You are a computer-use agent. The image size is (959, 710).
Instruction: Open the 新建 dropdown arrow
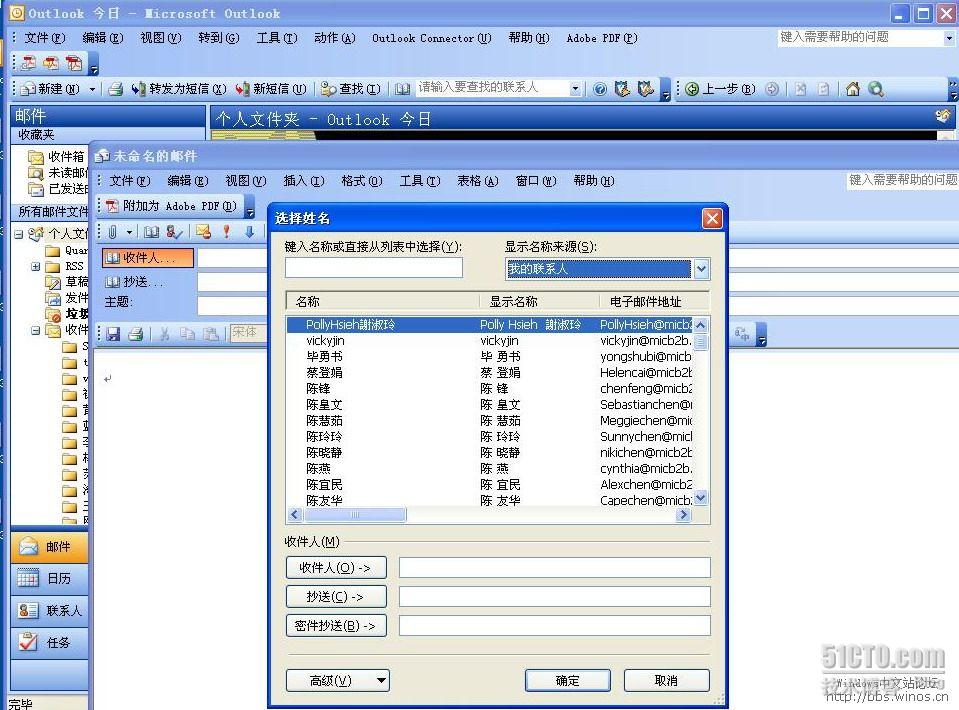(92, 89)
